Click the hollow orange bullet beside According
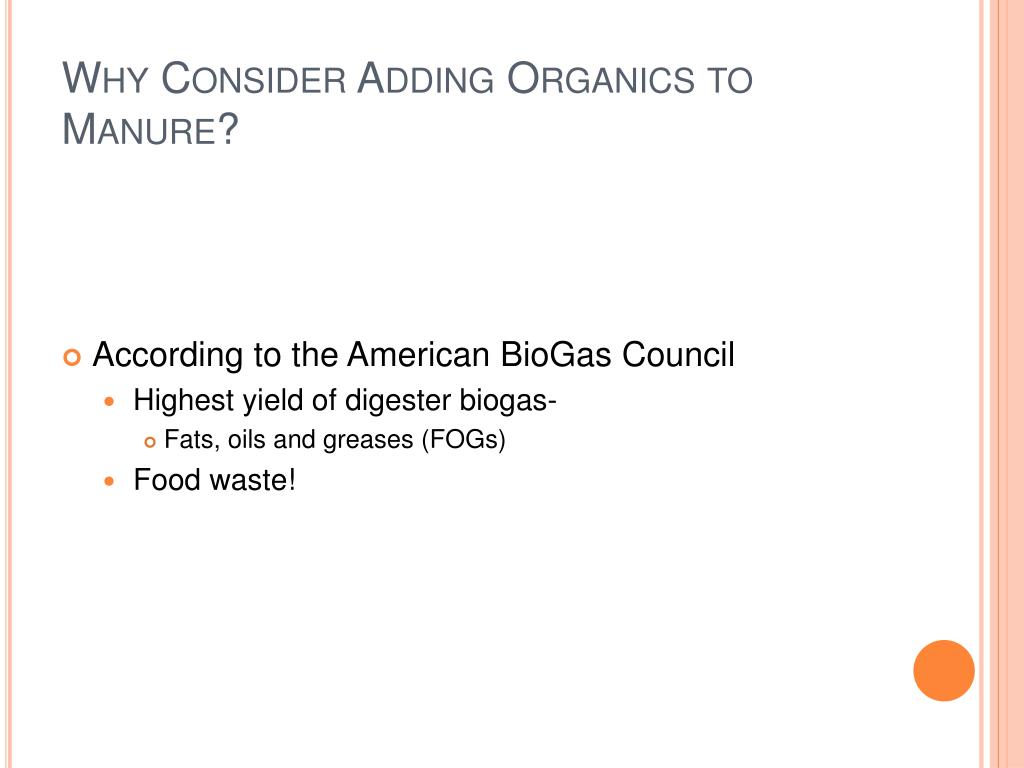The width and height of the screenshot is (1024, 768). coord(72,358)
